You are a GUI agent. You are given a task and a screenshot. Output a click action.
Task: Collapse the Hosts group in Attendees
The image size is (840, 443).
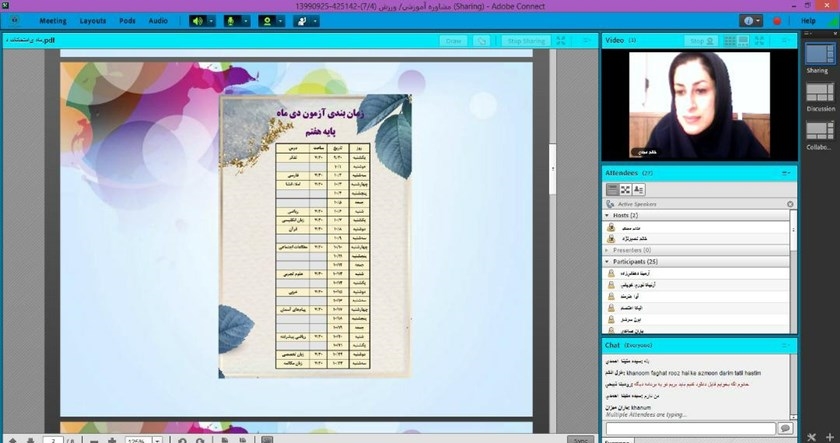coord(607,215)
